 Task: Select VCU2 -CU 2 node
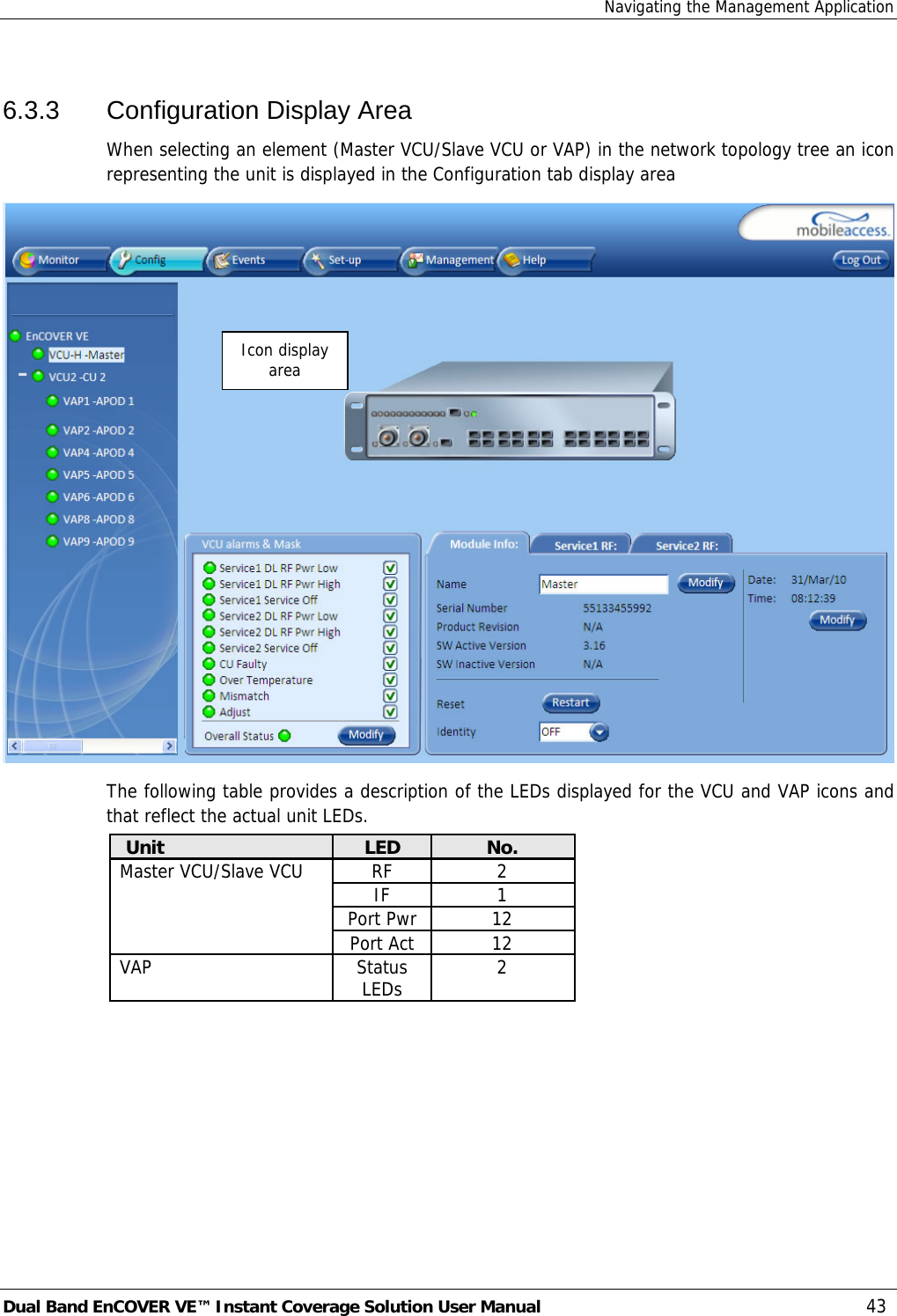(77, 377)
